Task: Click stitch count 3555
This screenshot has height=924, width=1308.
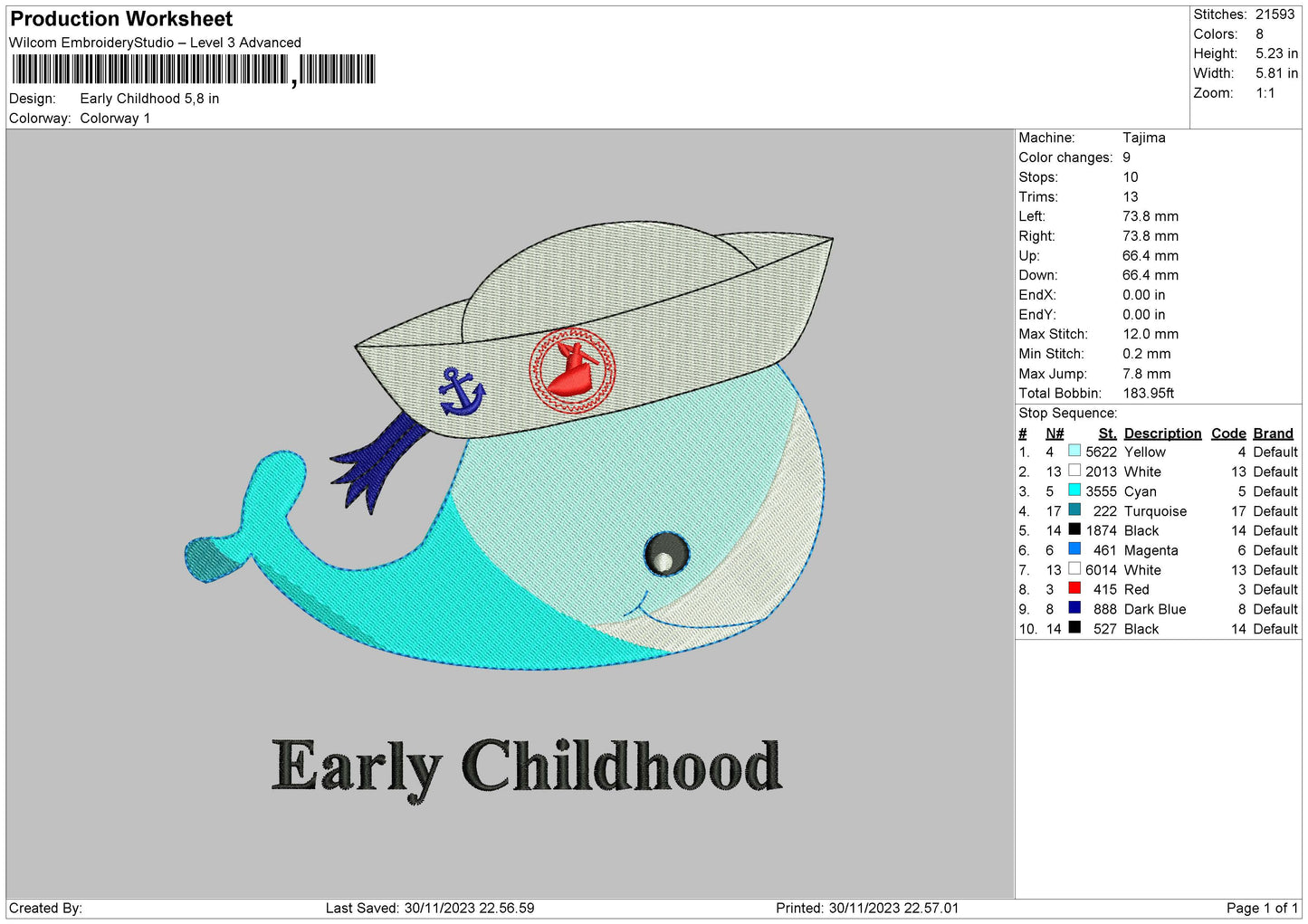Action: pyautogui.click(x=1101, y=491)
